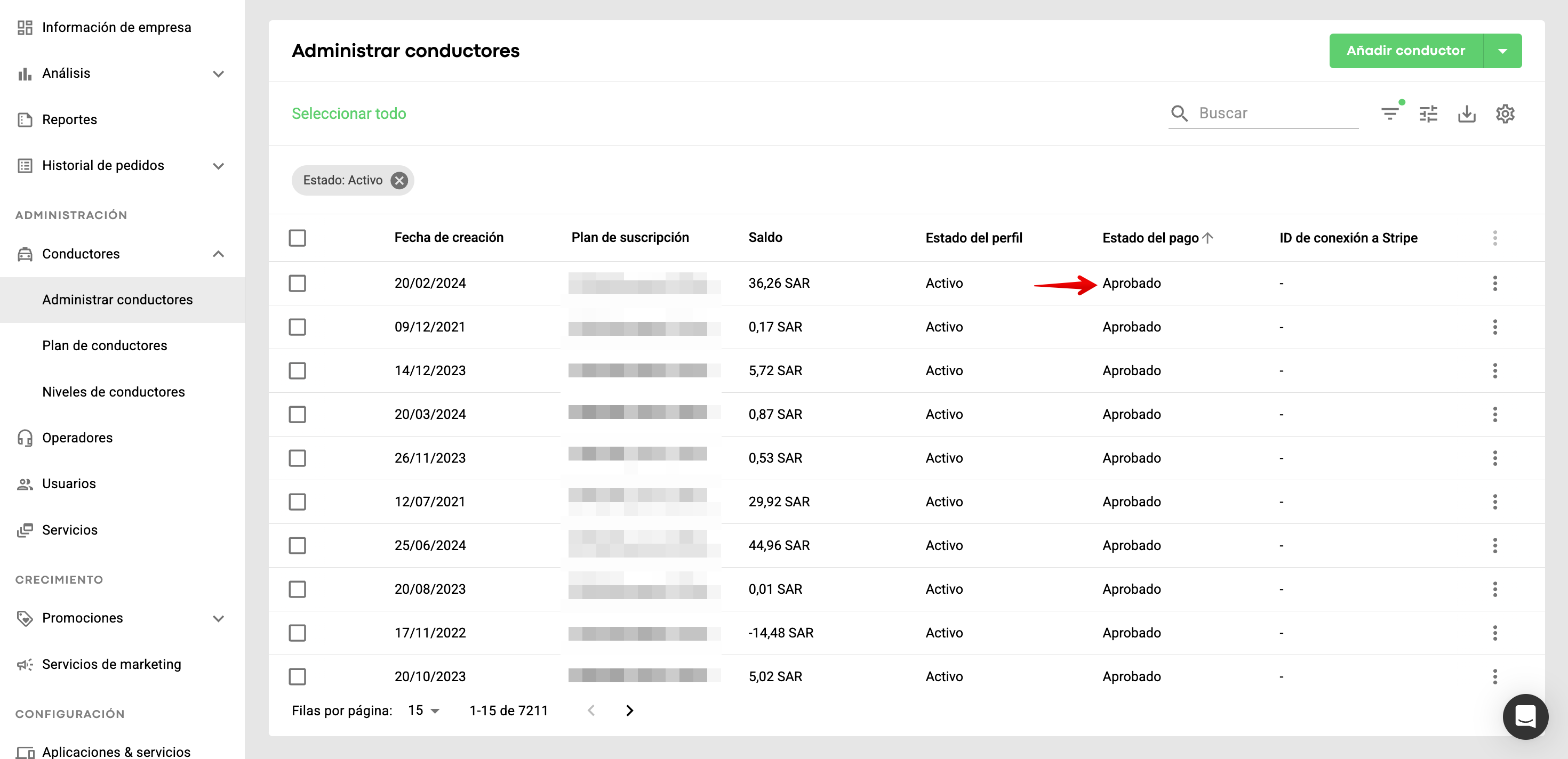Click Seleccionar todo link

(x=349, y=114)
